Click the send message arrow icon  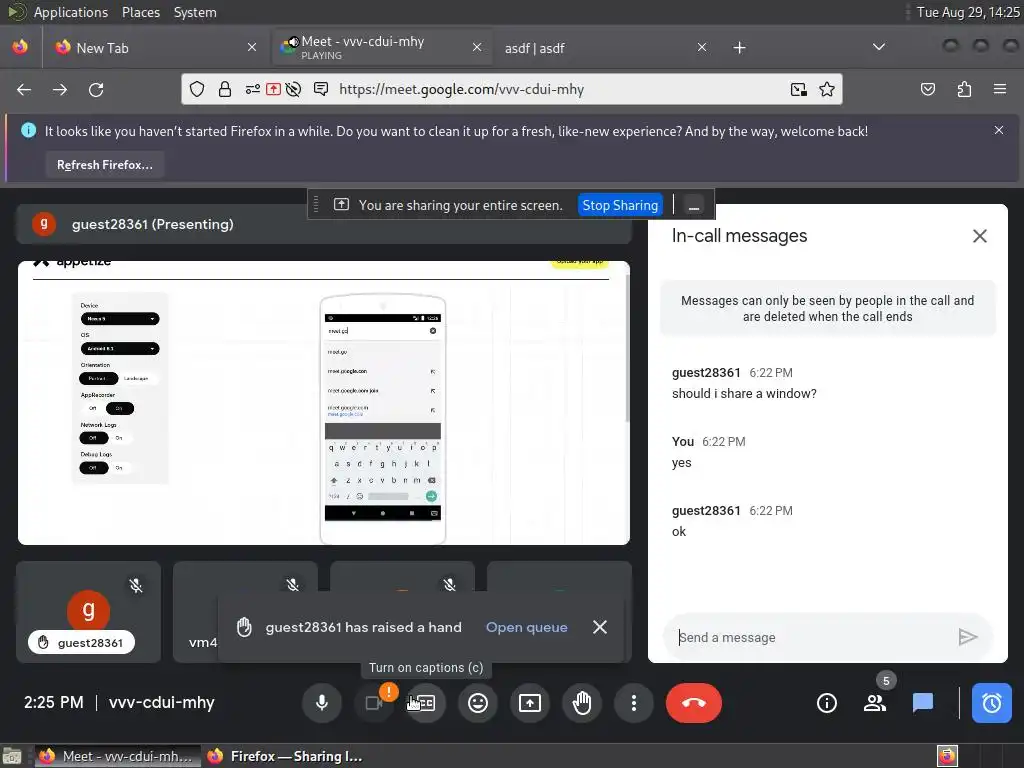(x=967, y=637)
